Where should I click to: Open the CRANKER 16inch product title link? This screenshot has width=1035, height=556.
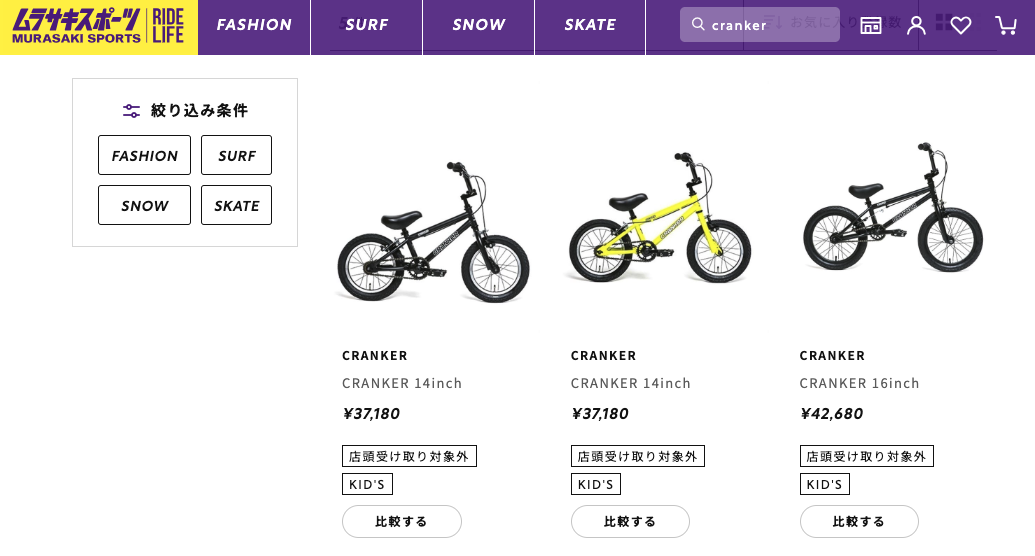pos(859,383)
